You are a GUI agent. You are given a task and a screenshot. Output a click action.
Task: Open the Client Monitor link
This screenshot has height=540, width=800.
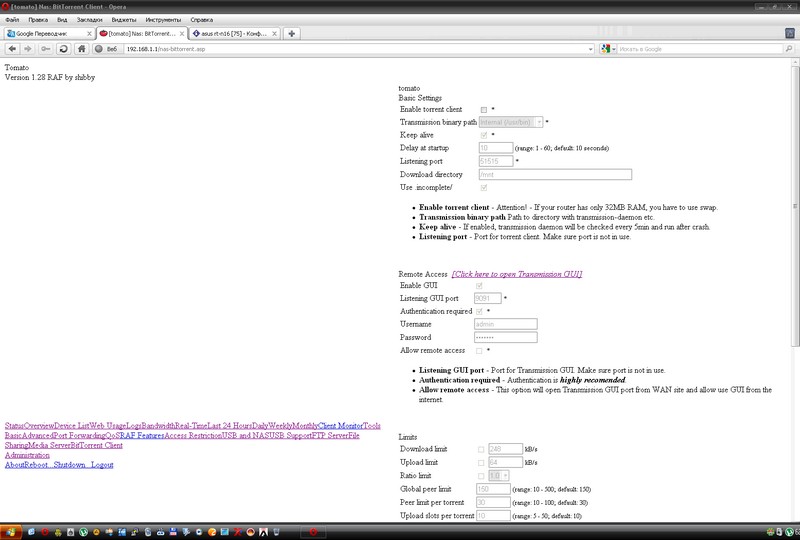(x=341, y=426)
